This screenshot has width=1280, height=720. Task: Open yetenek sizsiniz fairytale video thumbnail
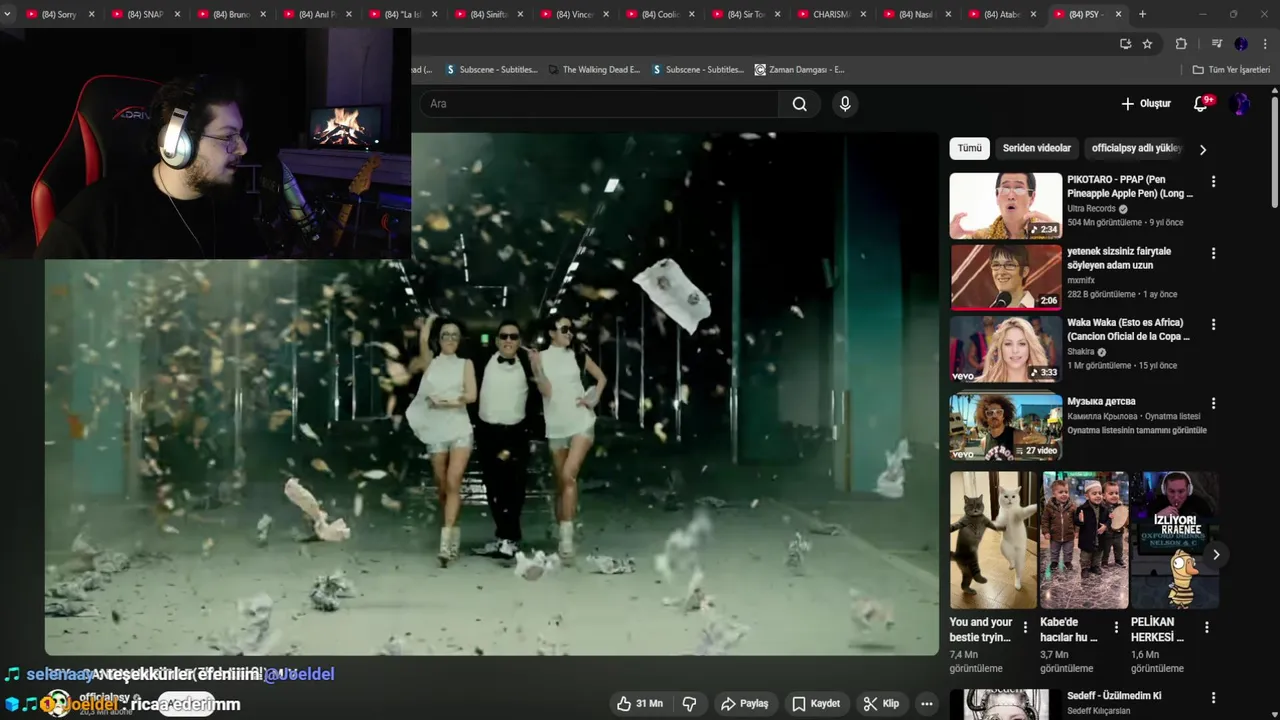point(1006,277)
